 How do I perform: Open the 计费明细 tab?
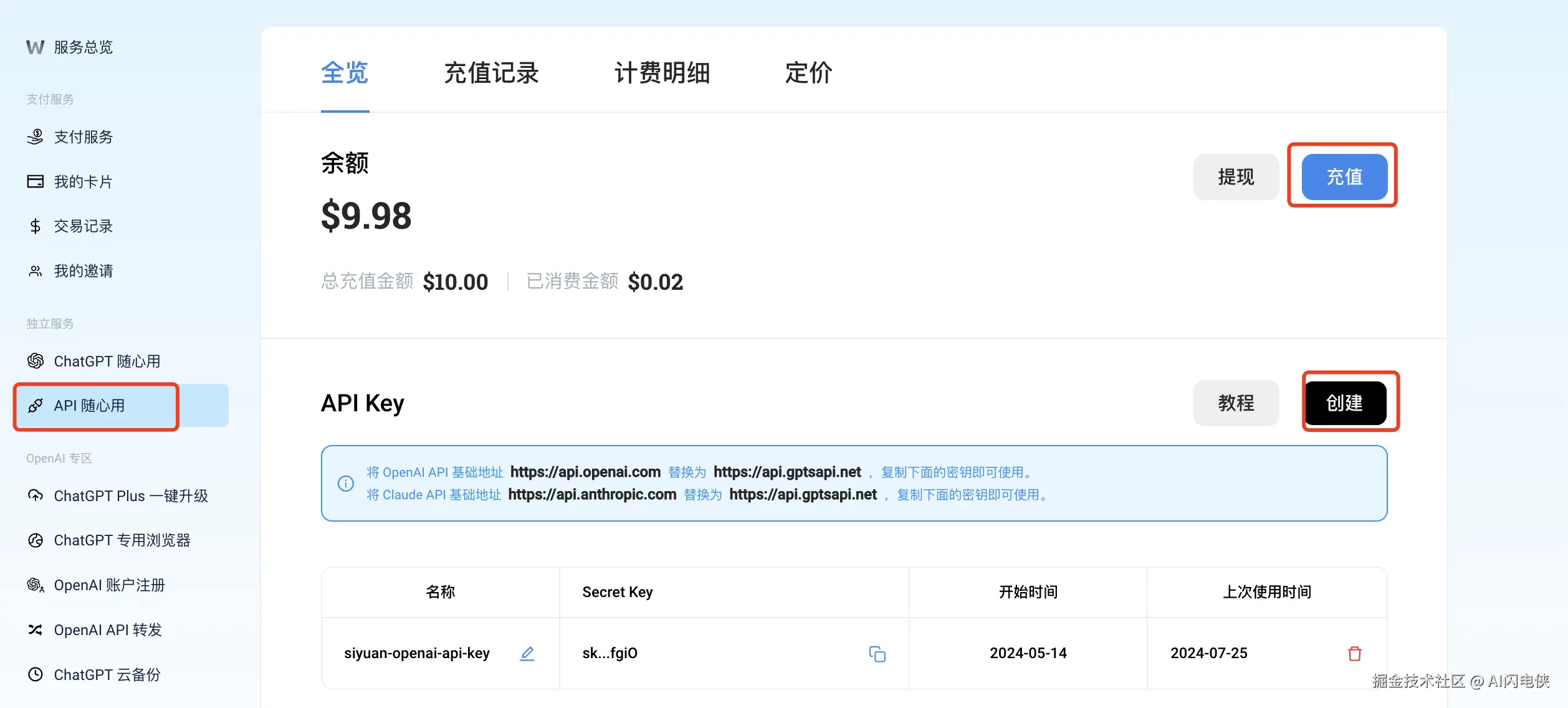(x=662, y=73)
